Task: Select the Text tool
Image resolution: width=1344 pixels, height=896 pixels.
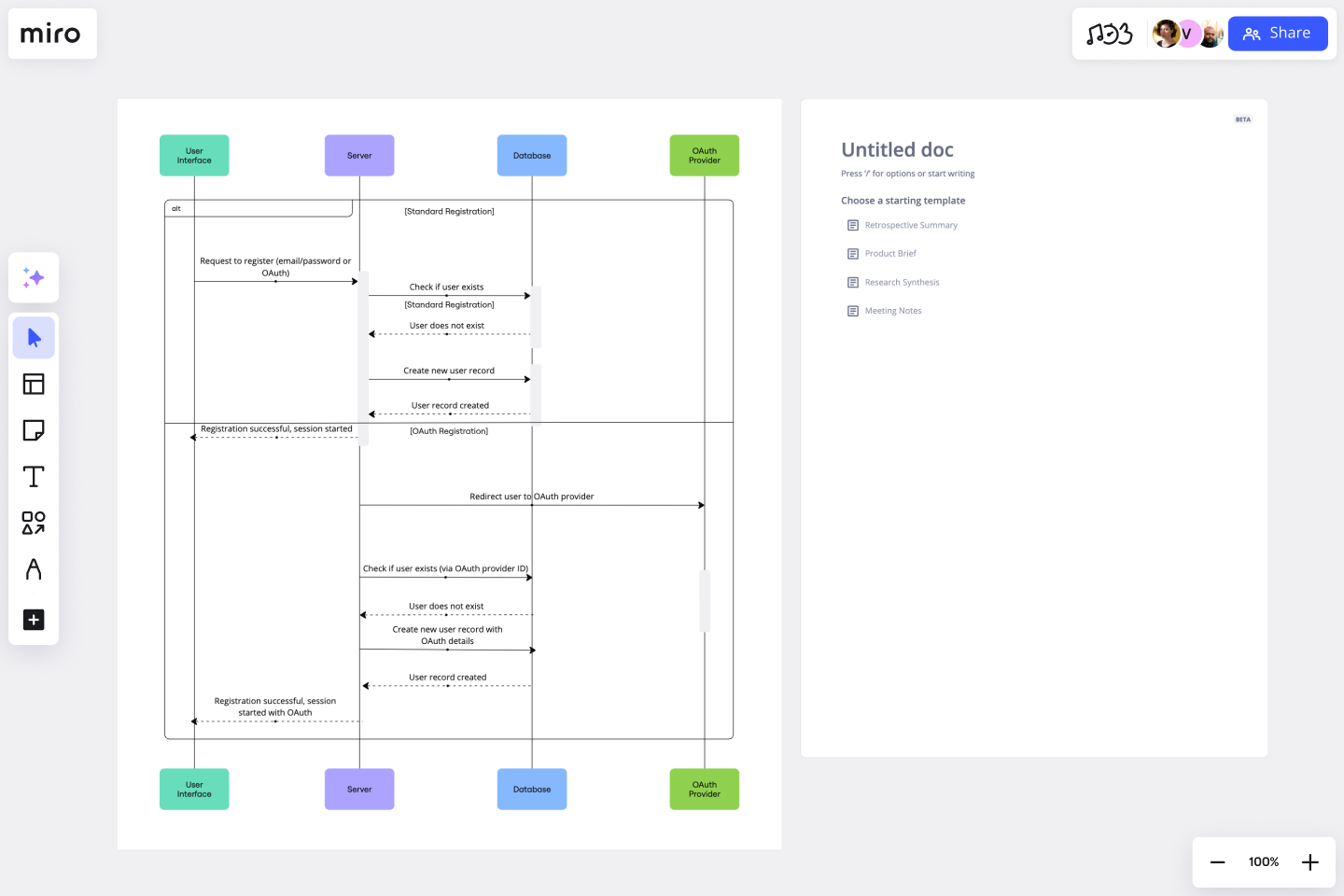Action: pyautogui.click(x=34, y=476)
